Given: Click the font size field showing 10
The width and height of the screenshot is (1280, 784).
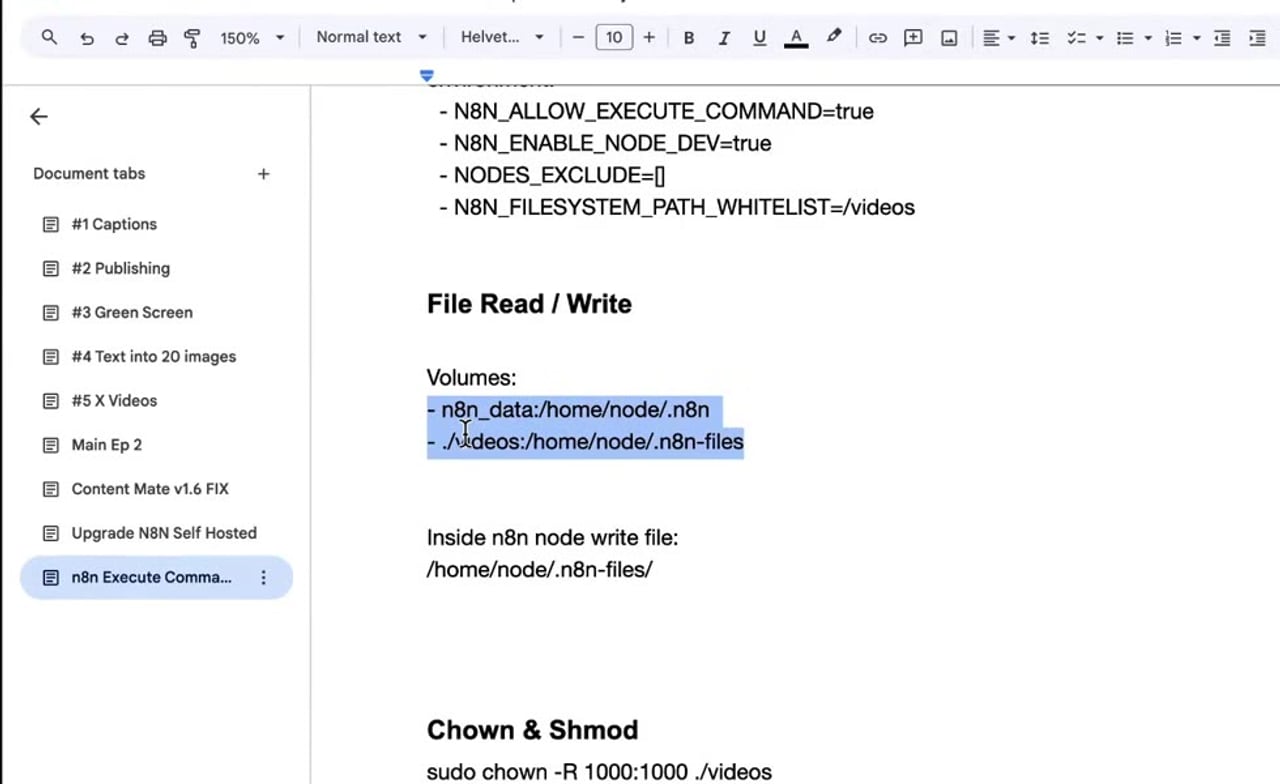Looking at the screenshot, I should tap(614, 37).
